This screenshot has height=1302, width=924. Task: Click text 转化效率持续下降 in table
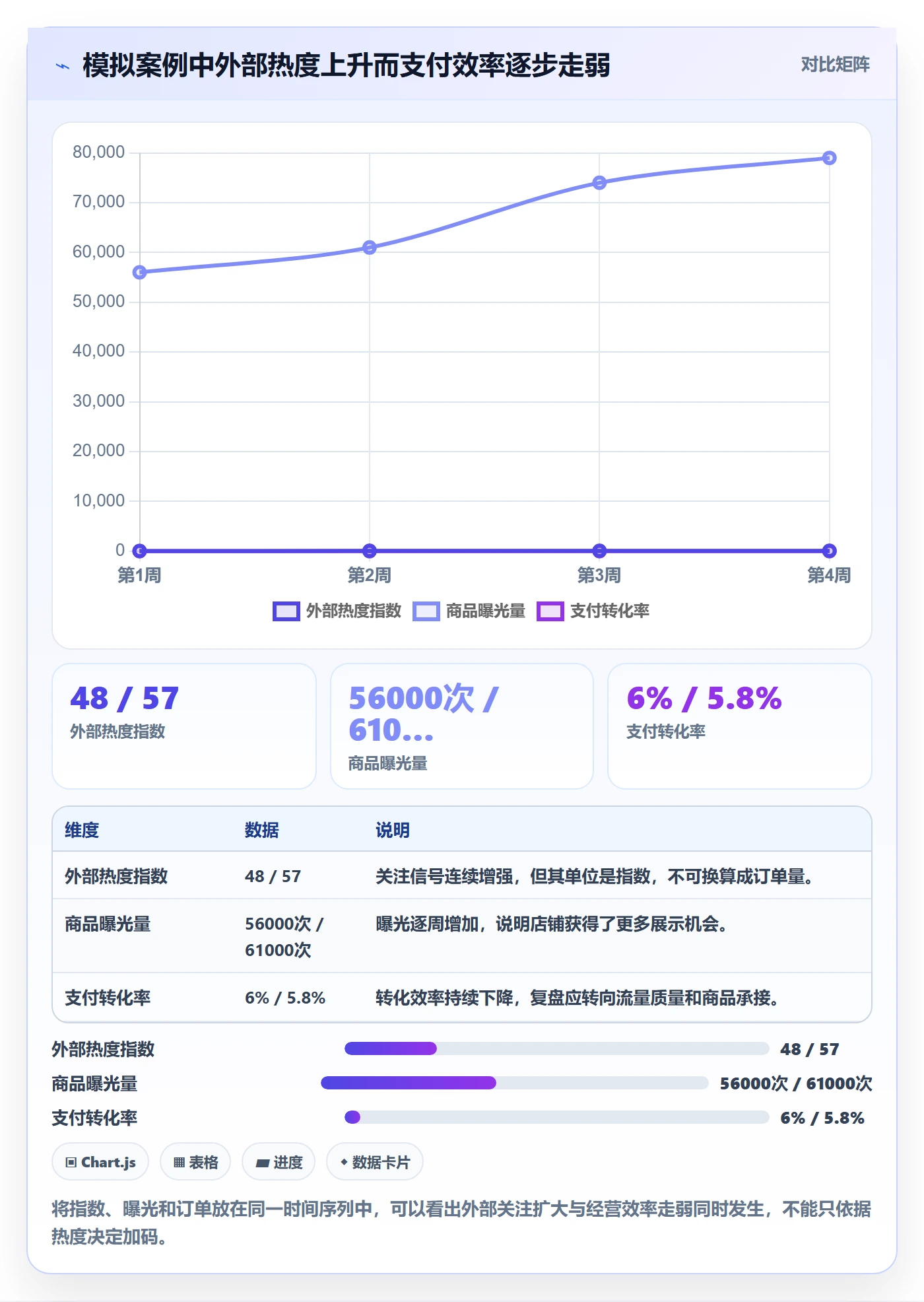444,998
